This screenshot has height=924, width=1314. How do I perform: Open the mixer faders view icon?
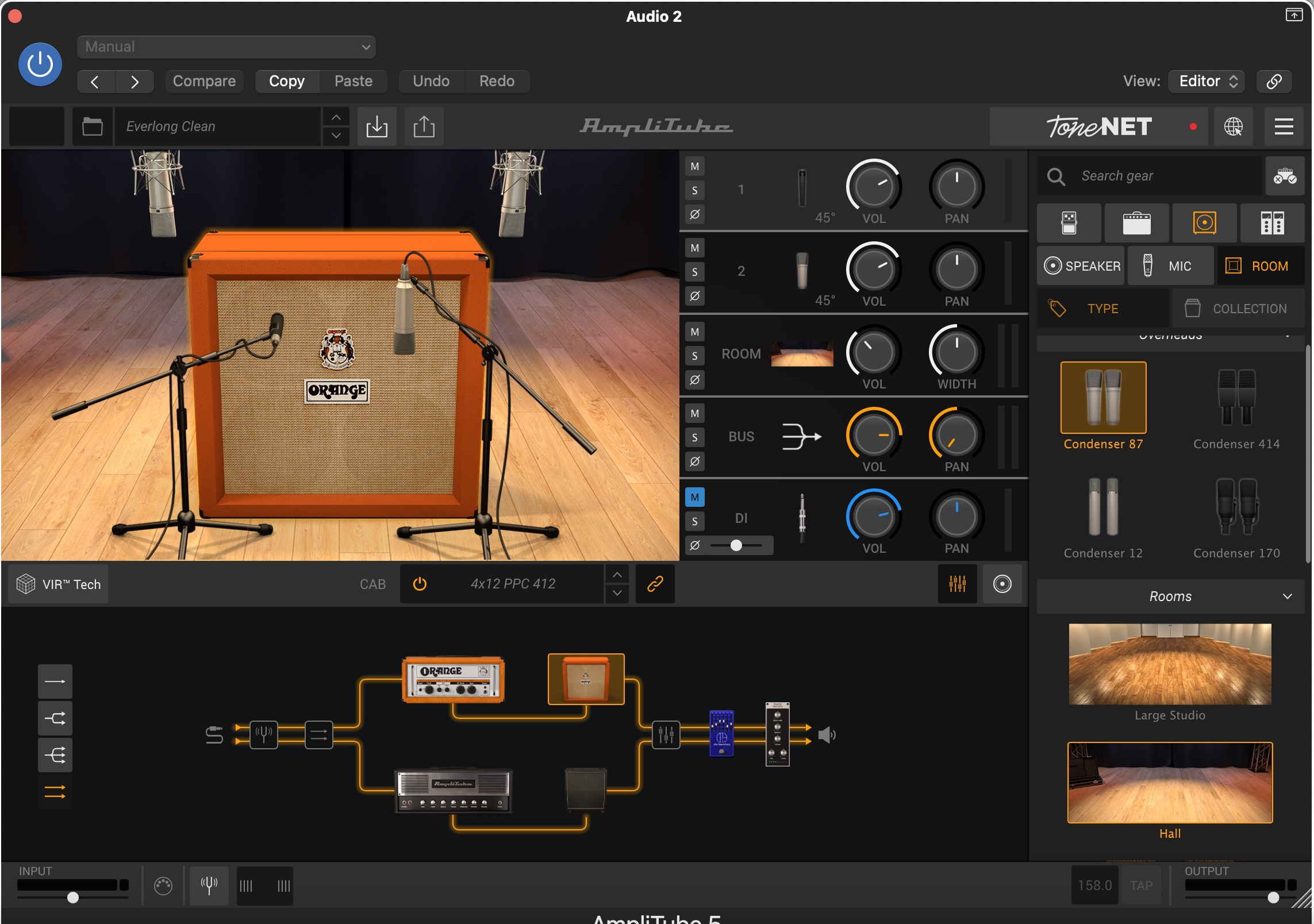click(958, 584)
